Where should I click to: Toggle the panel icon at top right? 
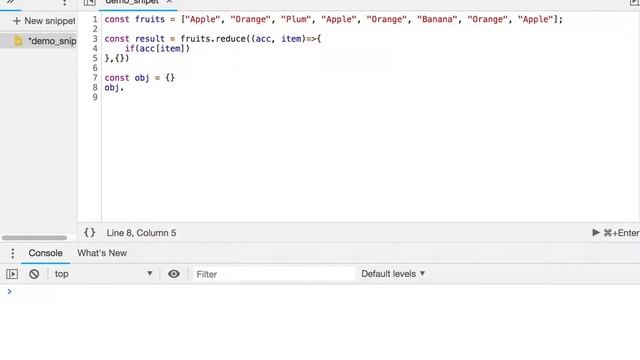pyautogui.click(x=634, y=2)
